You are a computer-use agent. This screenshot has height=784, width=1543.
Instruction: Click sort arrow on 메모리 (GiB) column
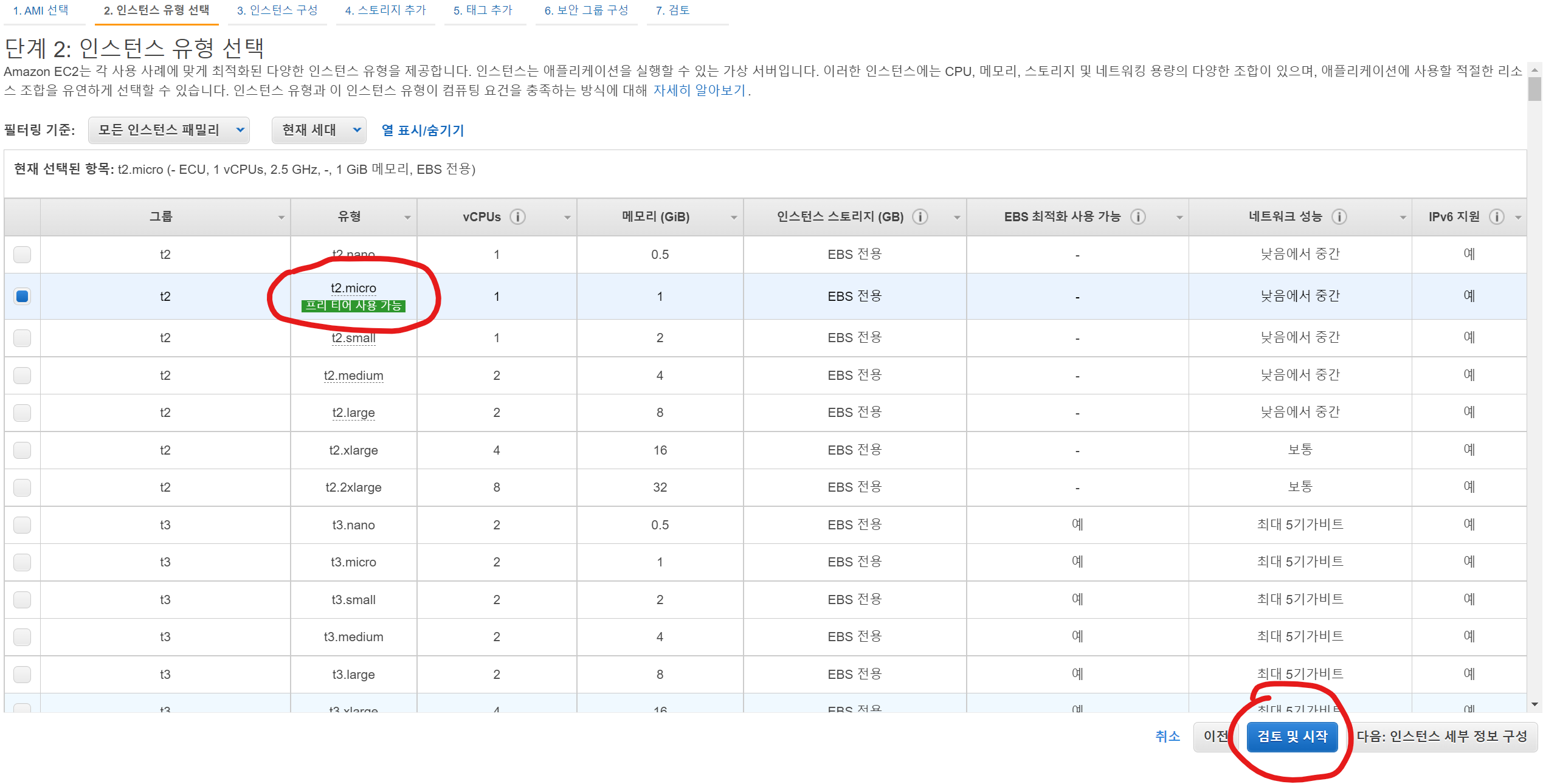pyautogui.click(x=733, y=218)
